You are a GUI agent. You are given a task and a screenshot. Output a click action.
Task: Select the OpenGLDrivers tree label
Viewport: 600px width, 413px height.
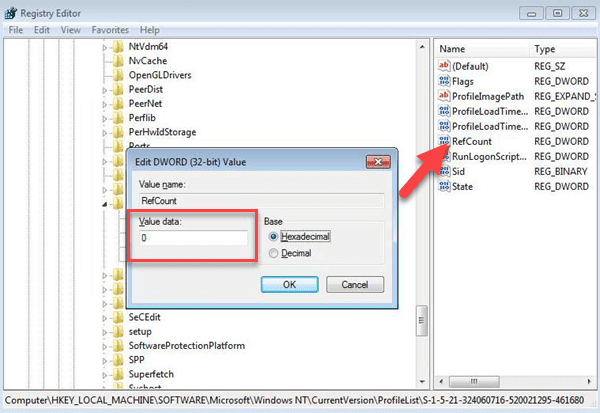click(160, 75)
